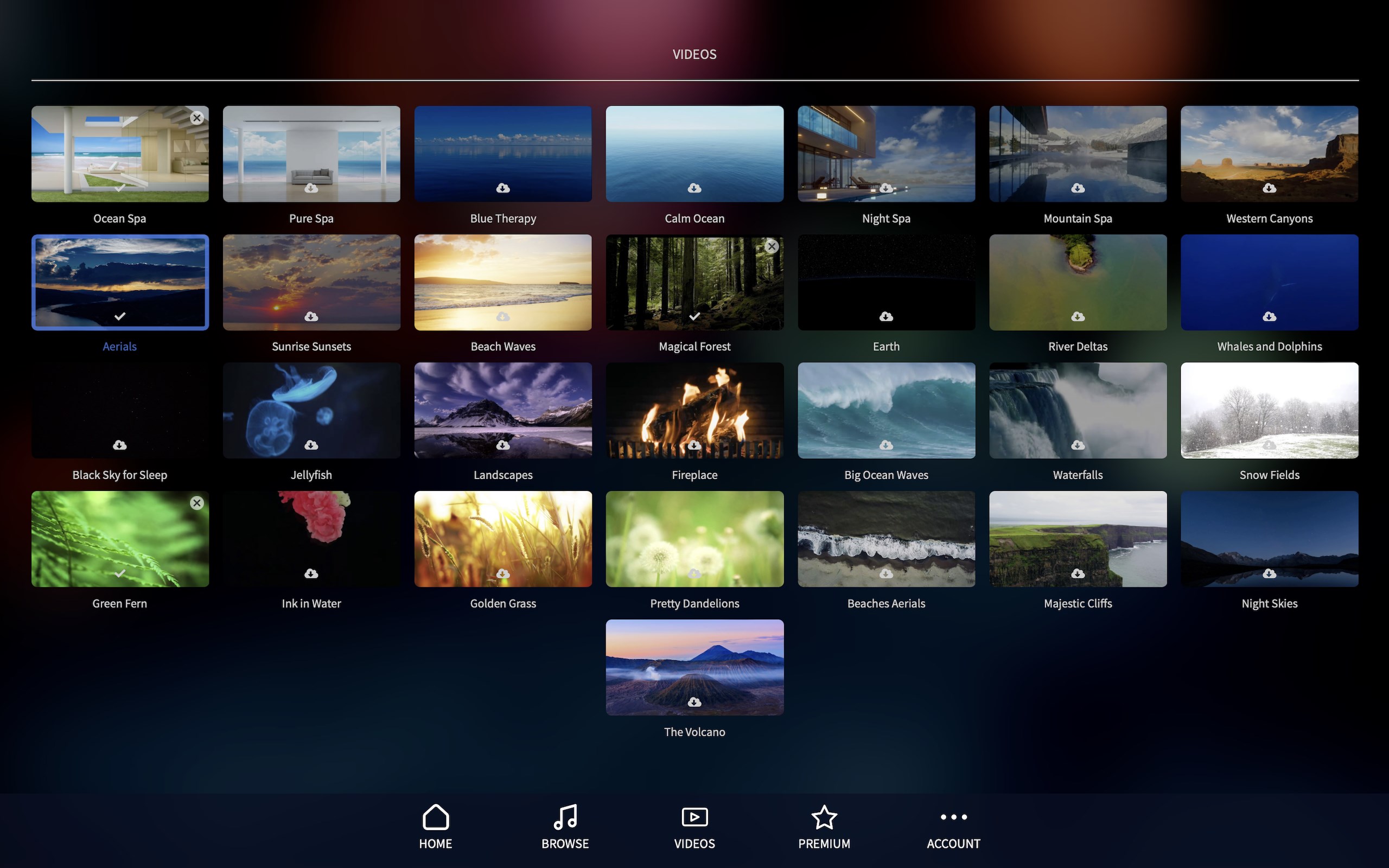Viewport: 1389px width, 868px height.
Task: Click cloud download icon on Majestic Cliffs
Action: click(x=1078, y=573)
